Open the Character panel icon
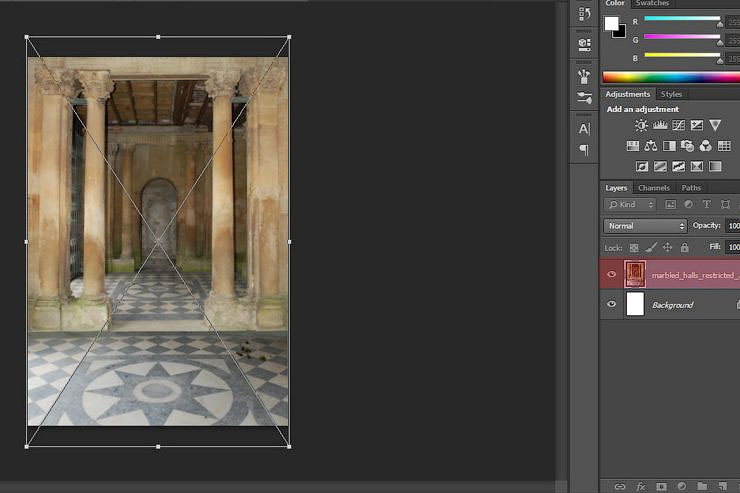The width and height of the screenshot is (740, 493). [584, 129]
